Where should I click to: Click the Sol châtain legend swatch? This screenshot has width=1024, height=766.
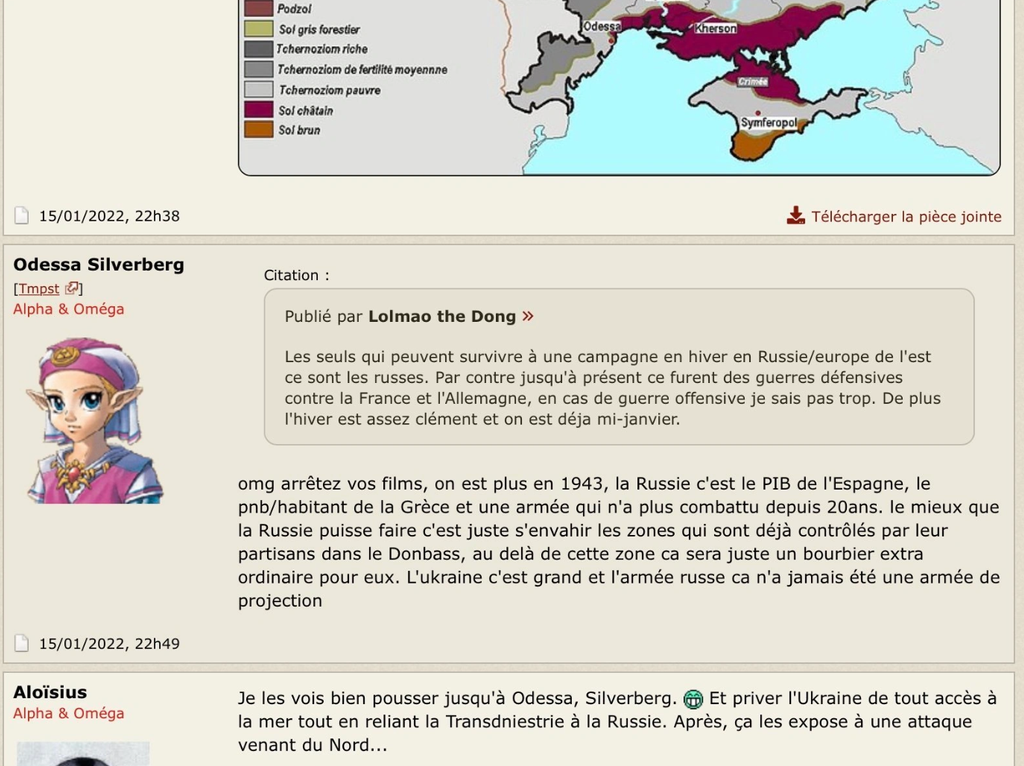pyautogui.click(x=258, y=110)
